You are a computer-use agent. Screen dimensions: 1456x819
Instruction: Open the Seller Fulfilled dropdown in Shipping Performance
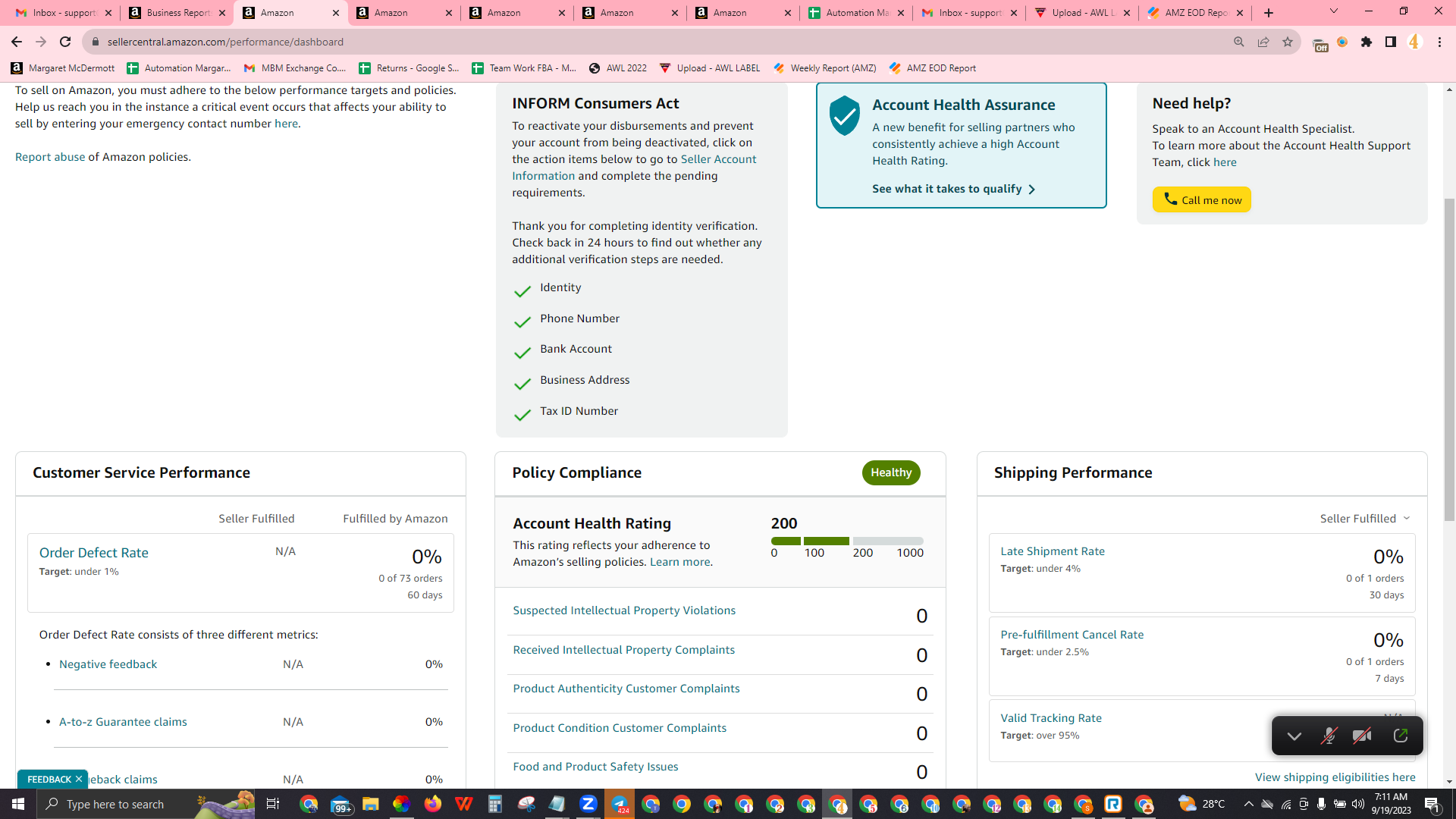pyautogui.click(x=1365, y=519)
